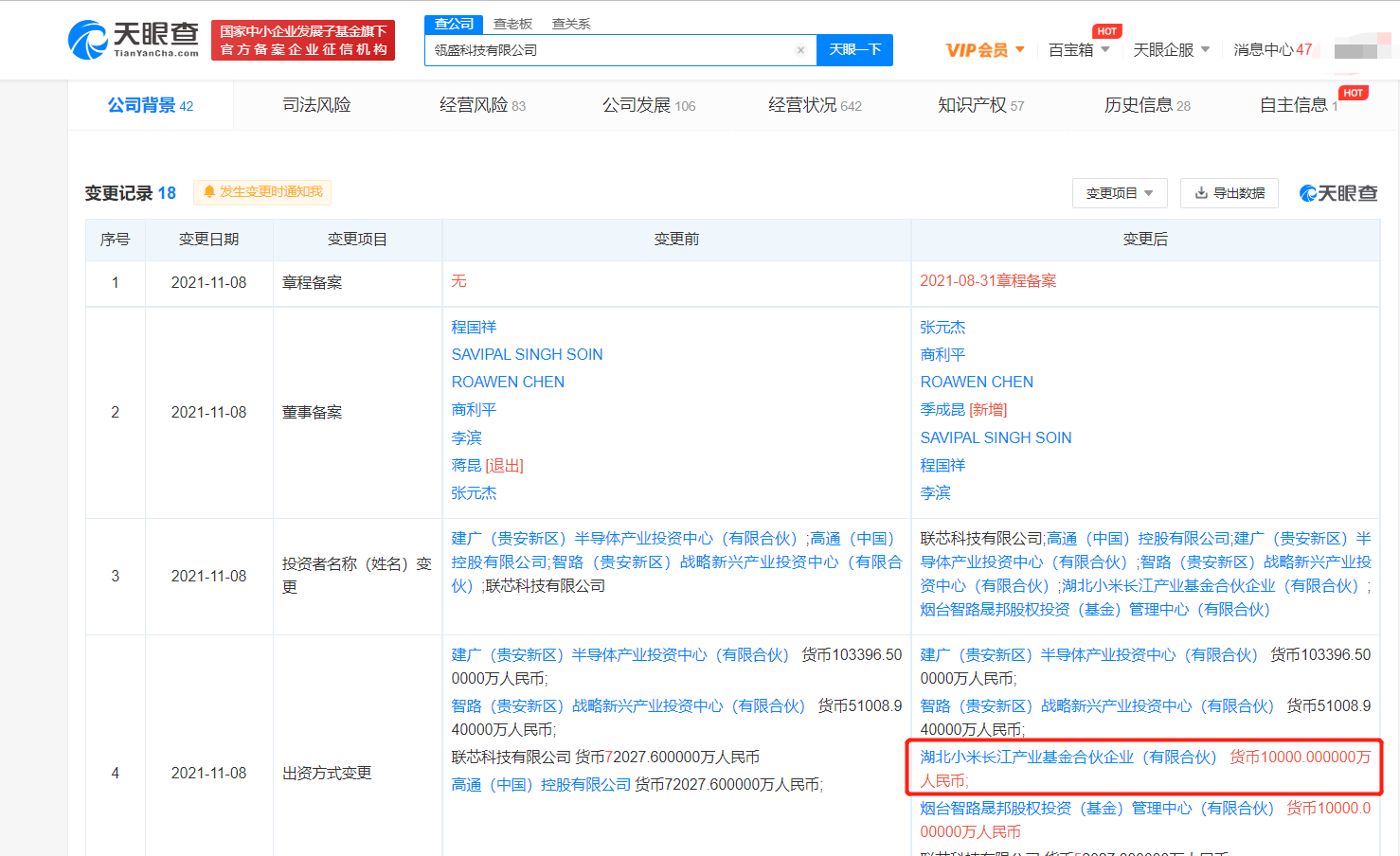Image resolution: width=1400 pixels, height=856 pixels.
Task: Click the TianYanCha logo
Action: point(134,40)
